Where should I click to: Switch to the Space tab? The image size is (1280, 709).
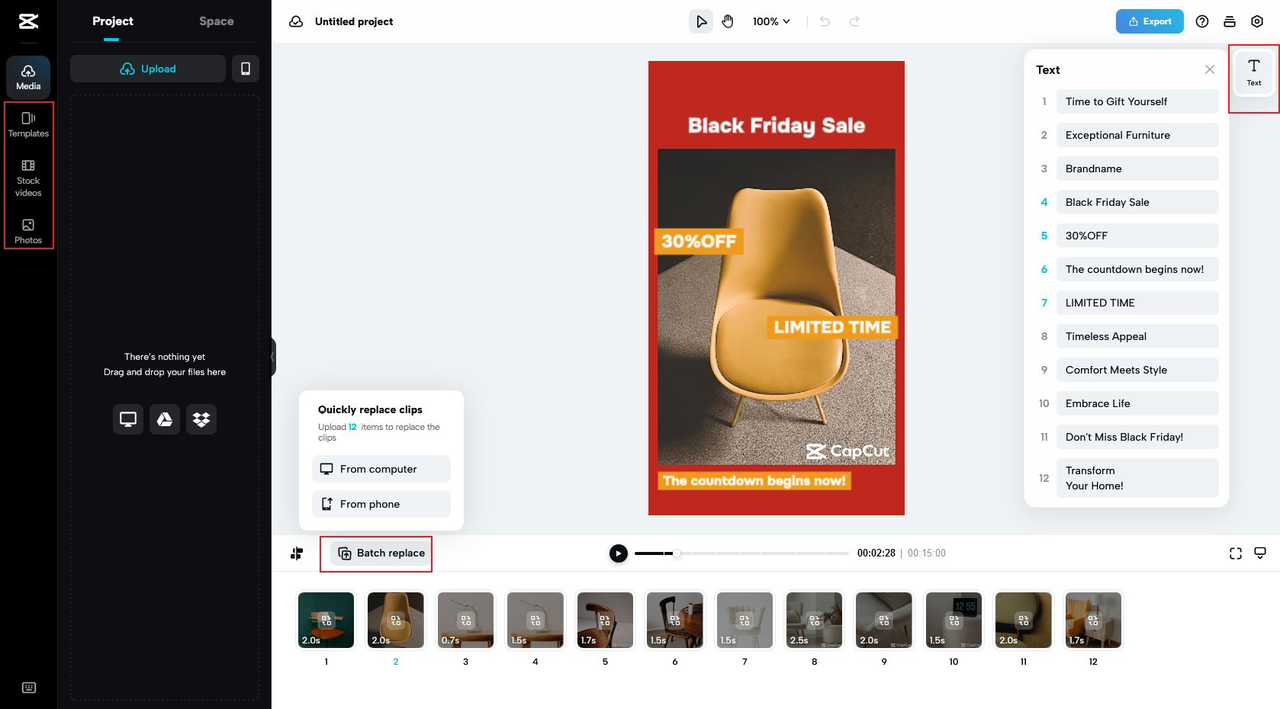click(x=216, y=21)
